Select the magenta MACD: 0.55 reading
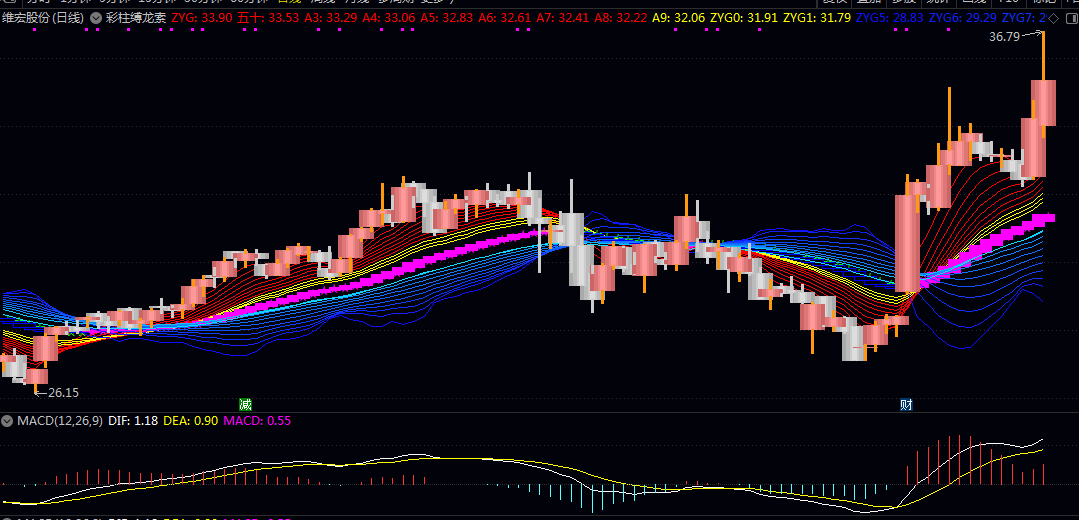1079x520 pixels. 257,420
